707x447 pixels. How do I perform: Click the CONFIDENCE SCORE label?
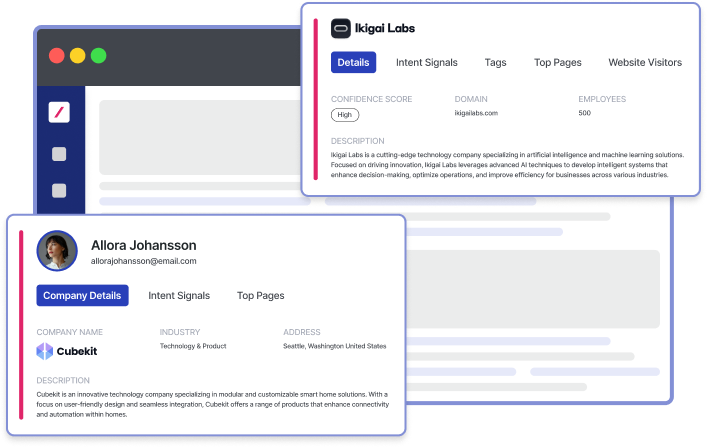[x=372, y=99]
